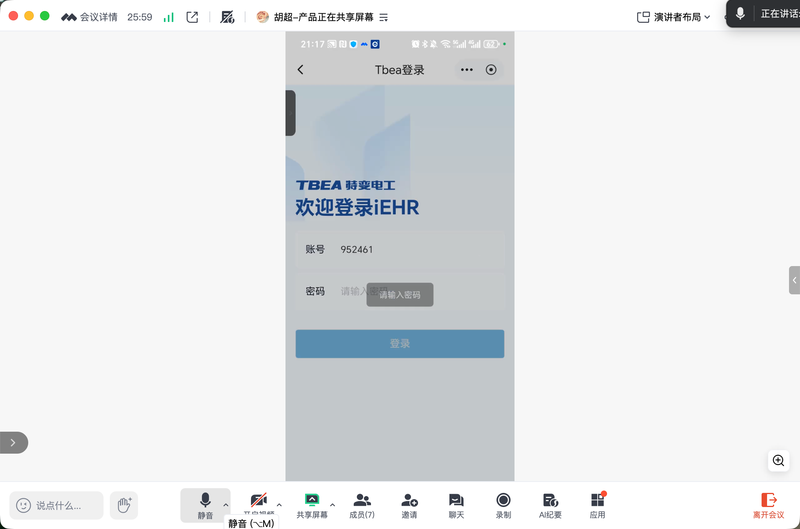Screen dimensions: 800x529
Task: Click the blue 登录 button
Action: tap(400, 344)
